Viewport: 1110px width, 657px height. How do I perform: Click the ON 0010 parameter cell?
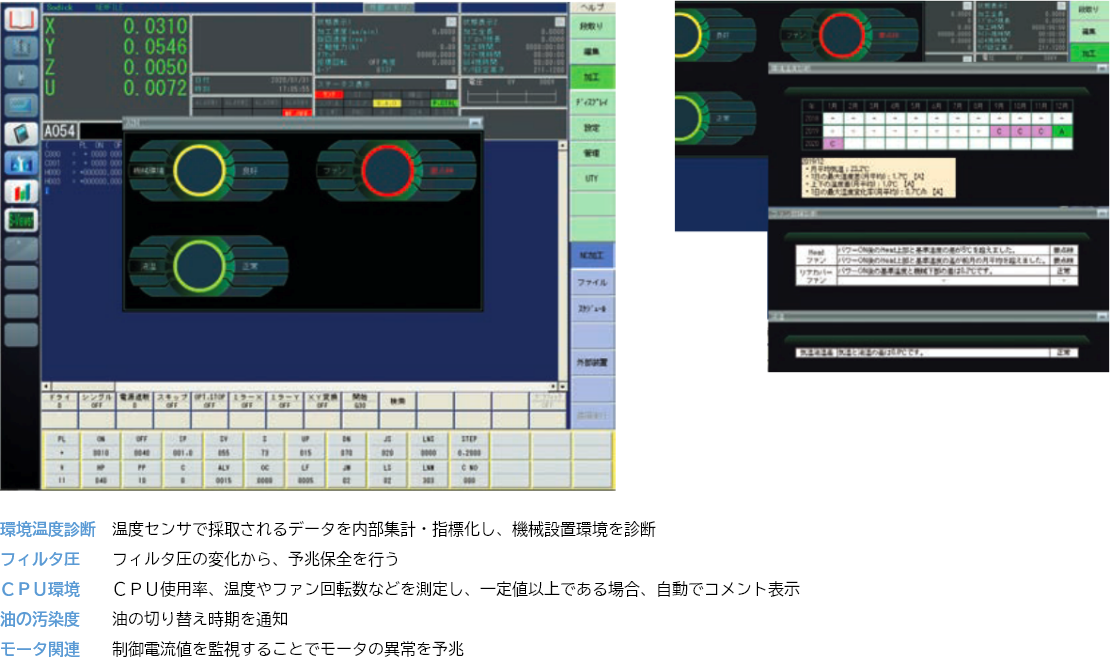[x=101, y=446]
